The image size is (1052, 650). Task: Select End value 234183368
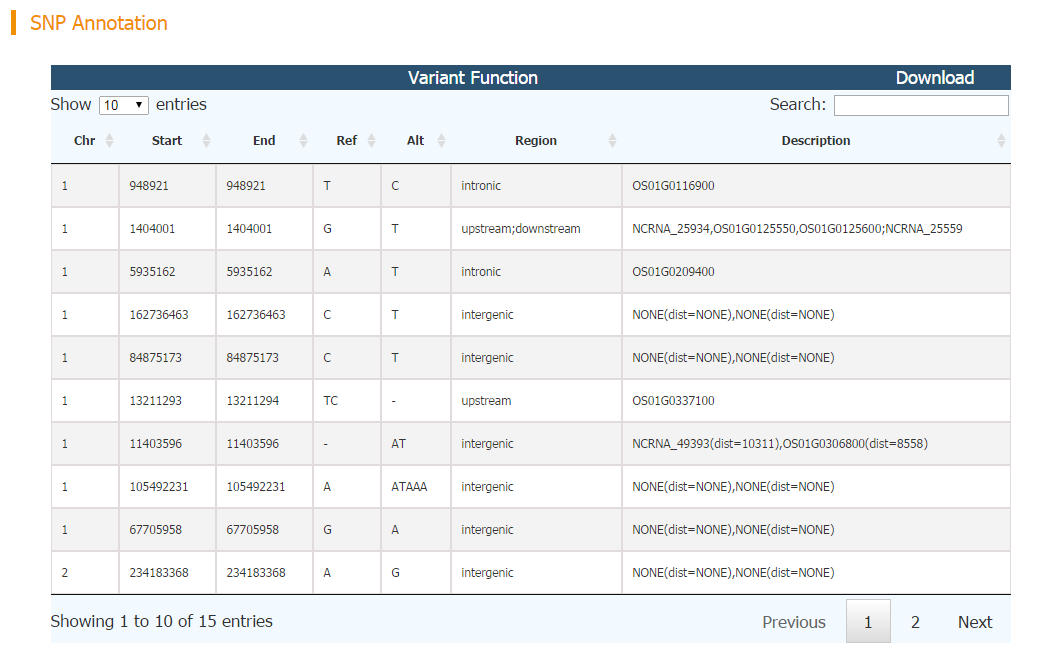click(x=256, y=572)
